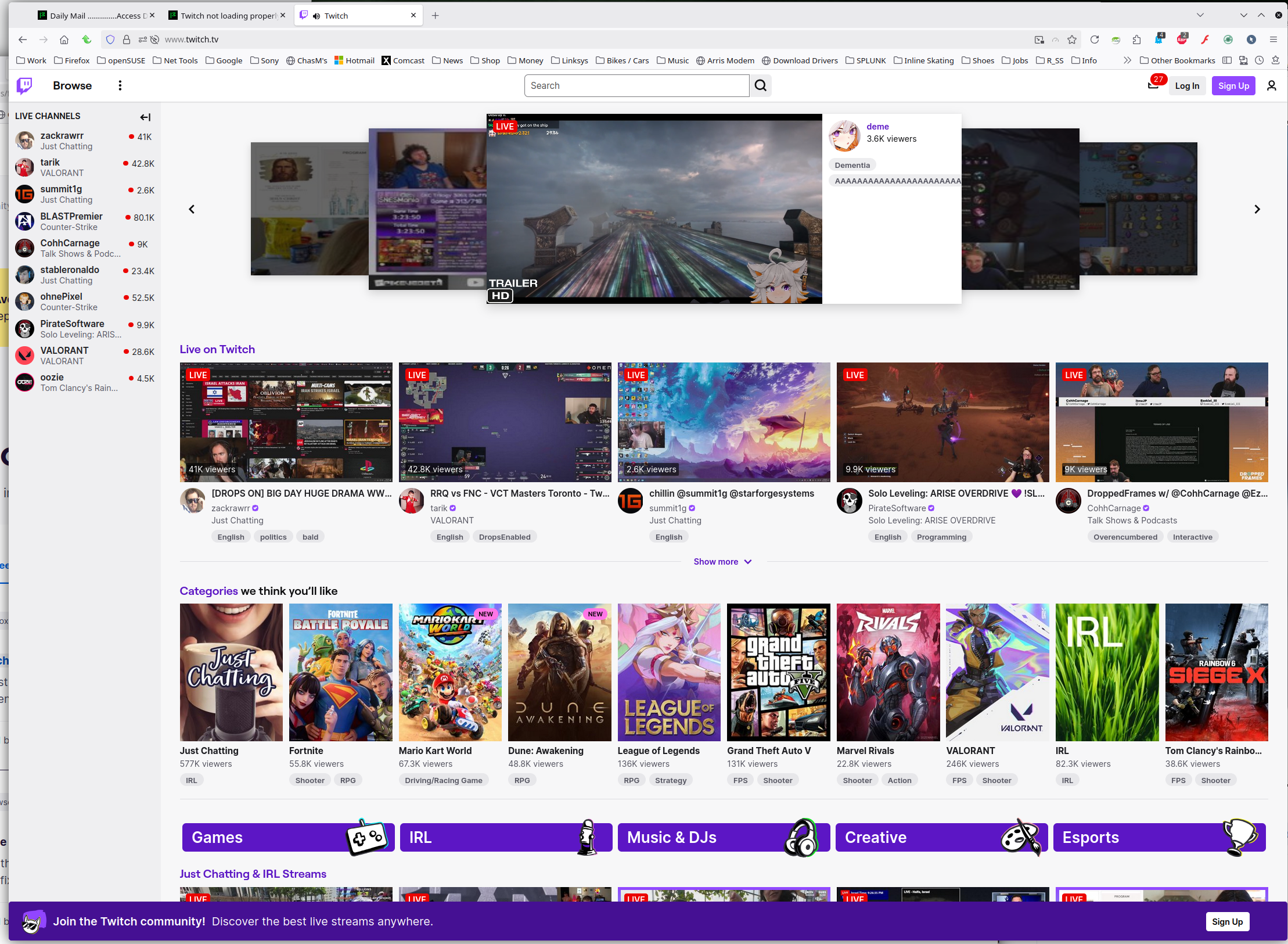Image resolution: width=1288 pixels, height=944 pixels.
Task: Open the Net Tools bookmarks folder
Action: 175,60
